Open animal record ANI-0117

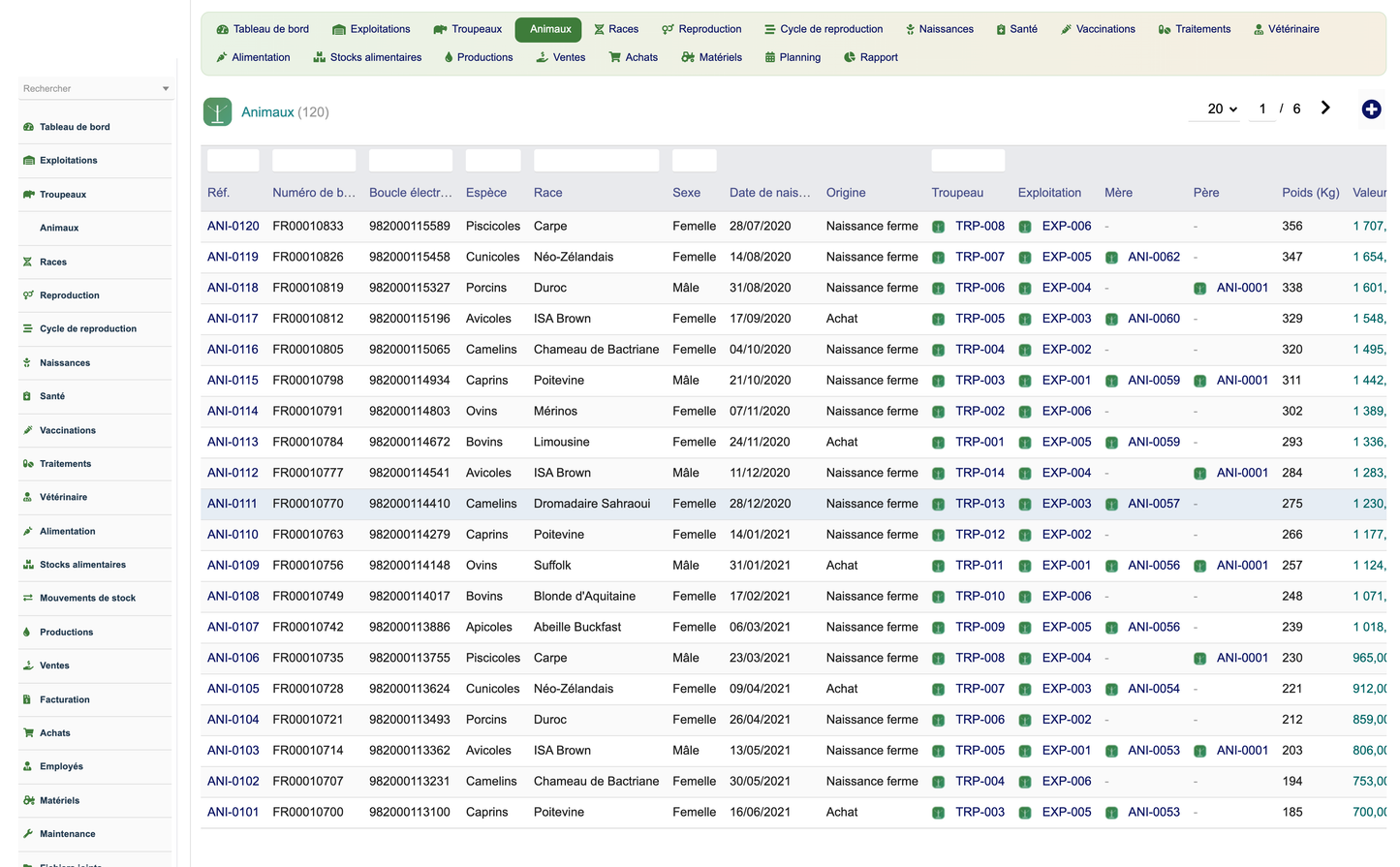tap(233, 319)
